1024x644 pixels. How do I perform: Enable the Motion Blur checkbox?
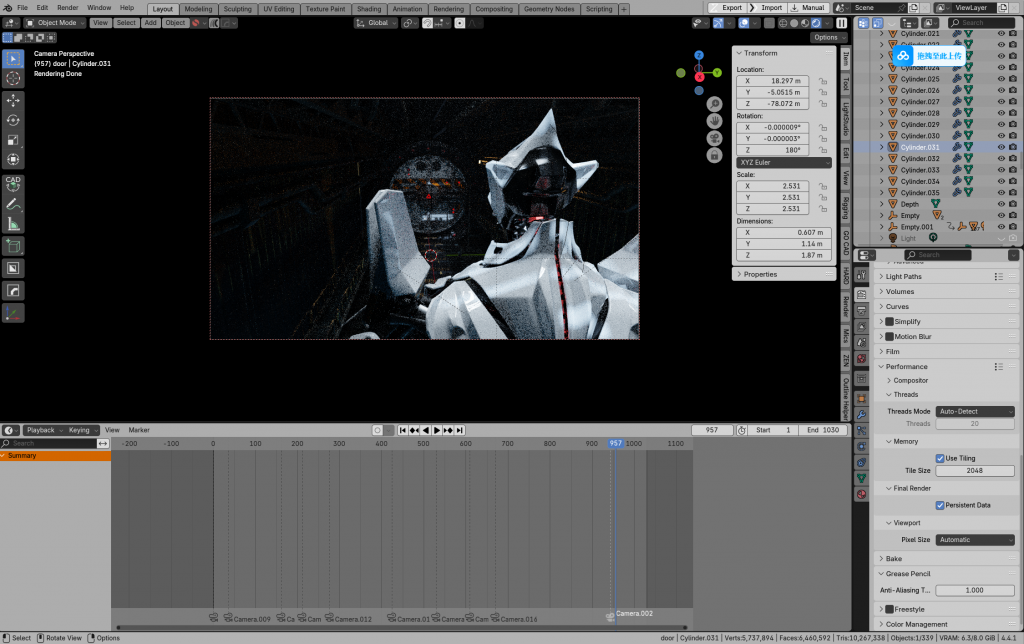point(889,336)
